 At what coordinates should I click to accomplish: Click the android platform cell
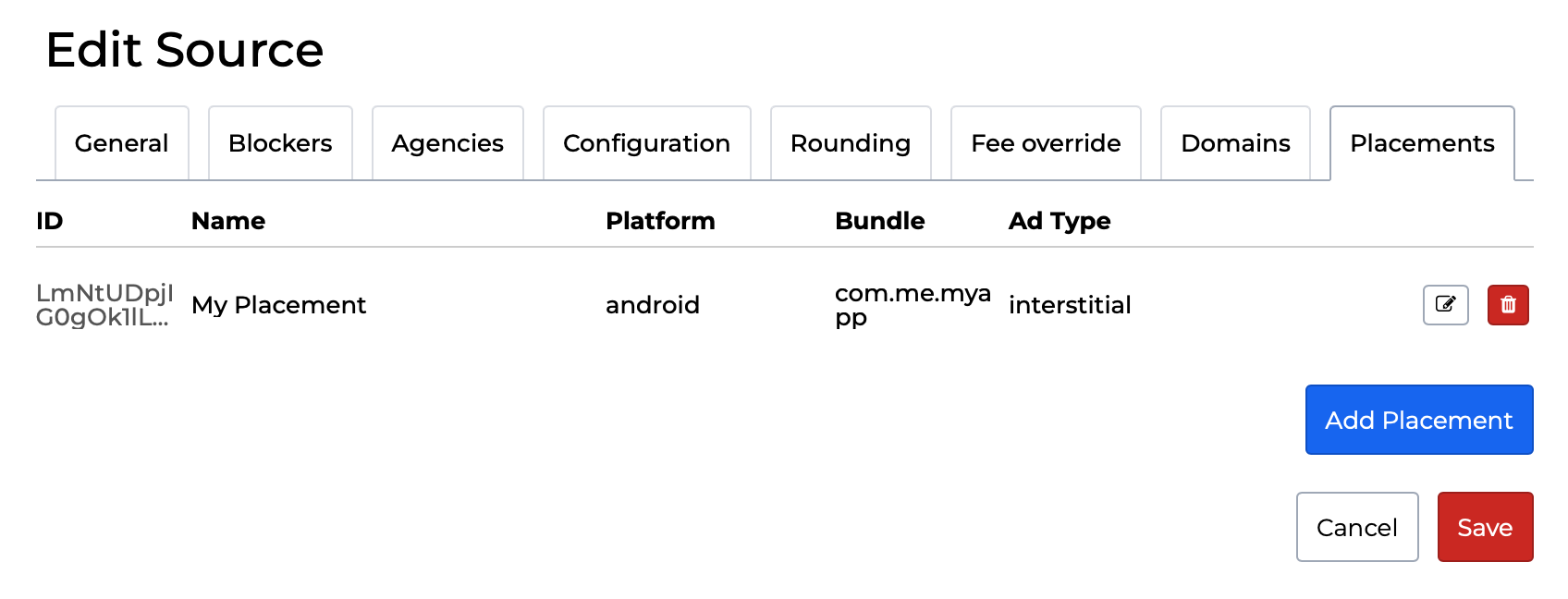pyautogui.click(x=652, y=305)
